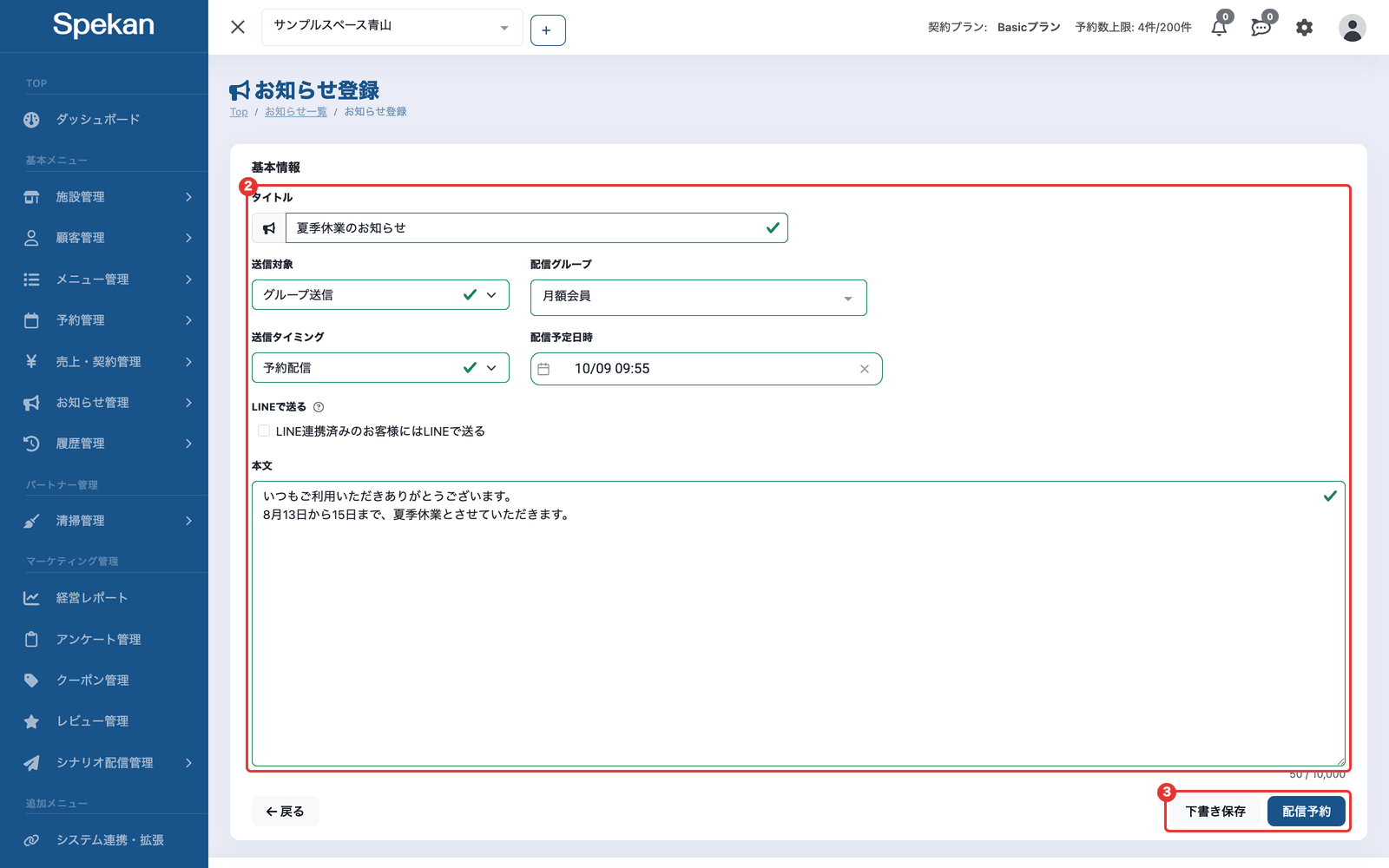Image resolution: width=1389 pixels, height=868 pixels.
Task: Follow the Top breadcrumb link
Action: [239, 112]
